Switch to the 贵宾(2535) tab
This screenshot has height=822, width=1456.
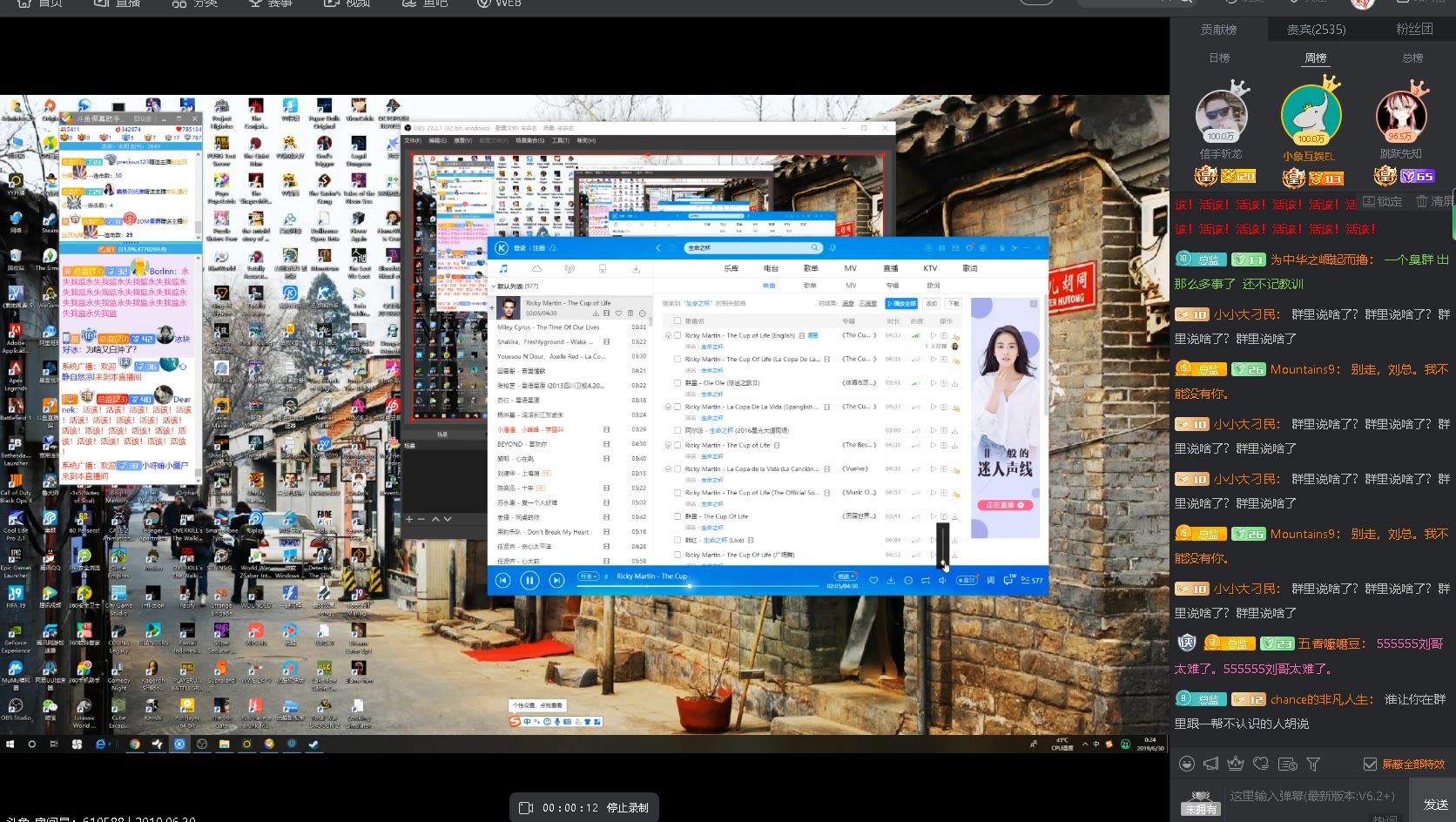[x=1316, y=30]
